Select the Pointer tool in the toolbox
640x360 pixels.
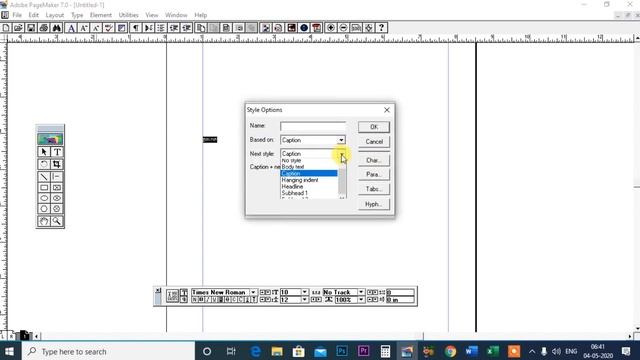44,152
